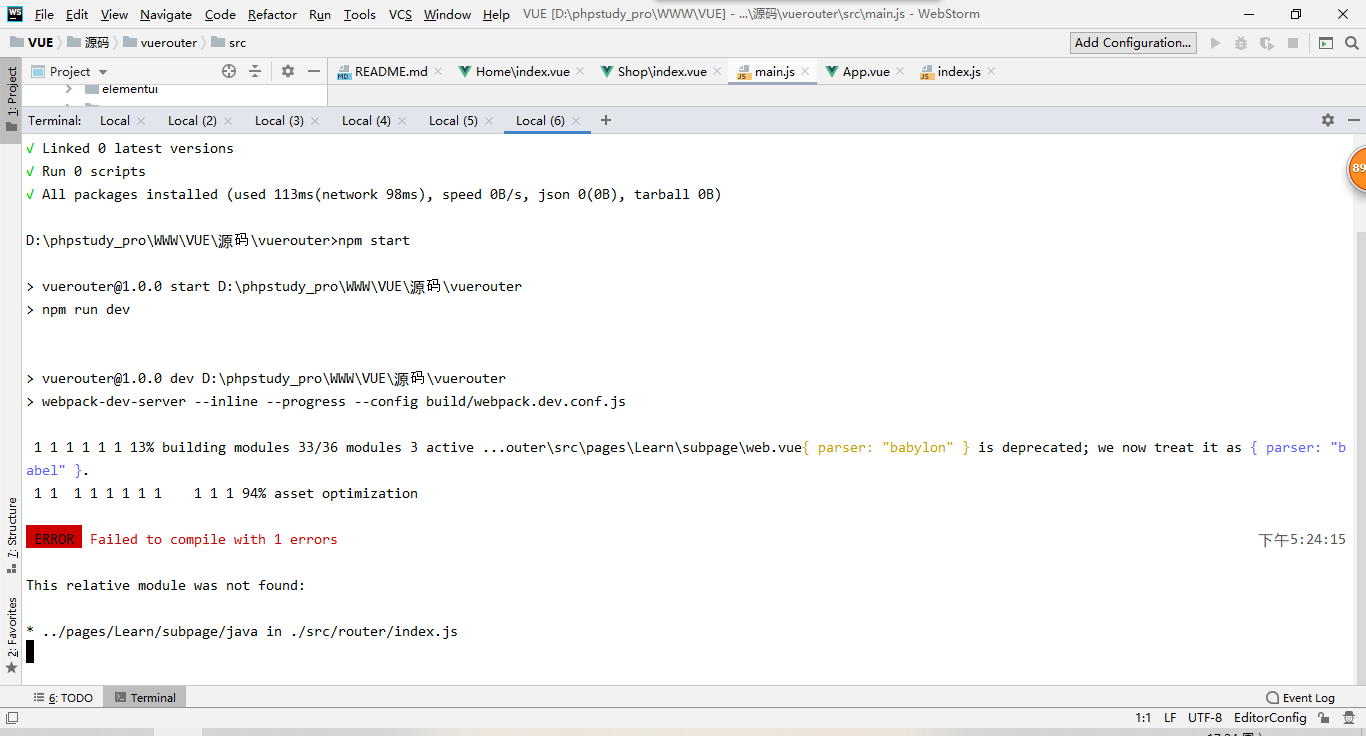
Task: Click the orange notification badge icon
Action: tap(1356, 169)
